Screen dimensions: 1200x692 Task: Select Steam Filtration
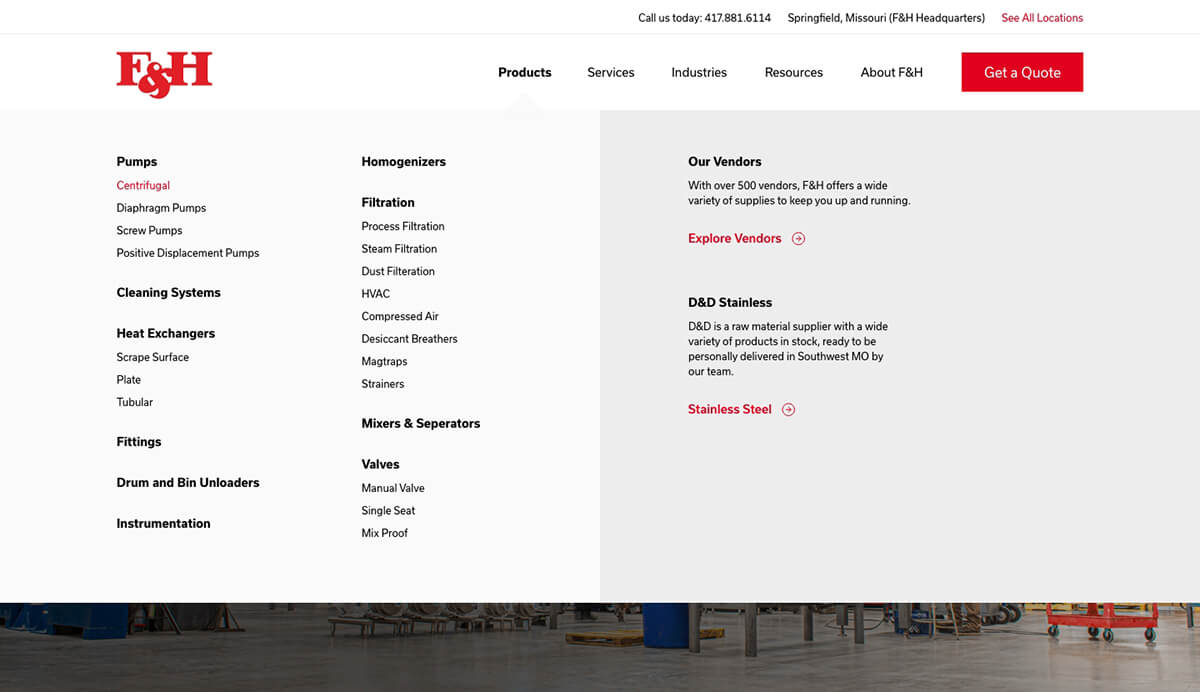[399, 249]
